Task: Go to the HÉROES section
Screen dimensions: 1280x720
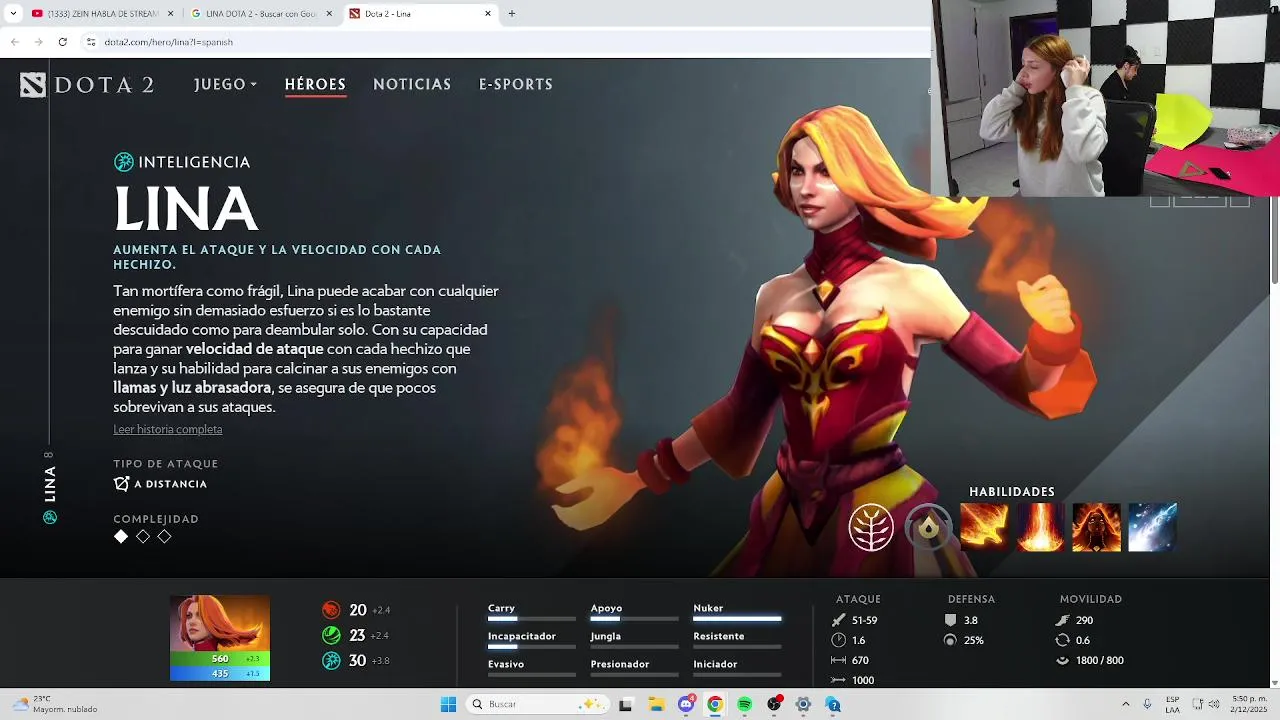Action: [x=315, y=85]
